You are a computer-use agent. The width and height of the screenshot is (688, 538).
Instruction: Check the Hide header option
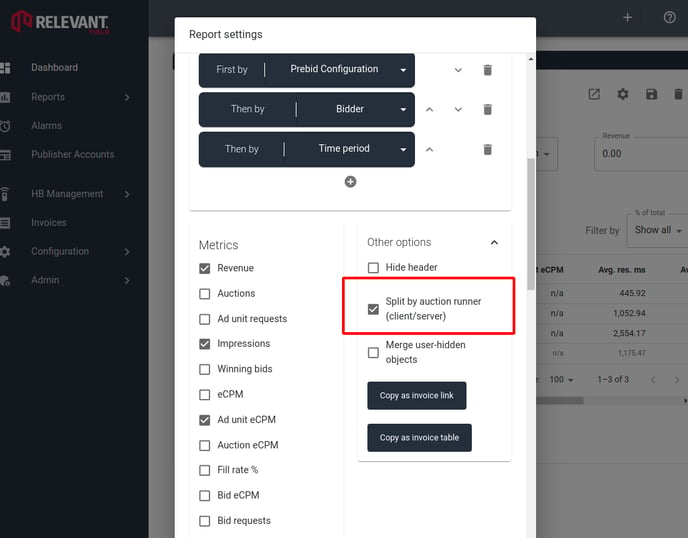point(373,268)
